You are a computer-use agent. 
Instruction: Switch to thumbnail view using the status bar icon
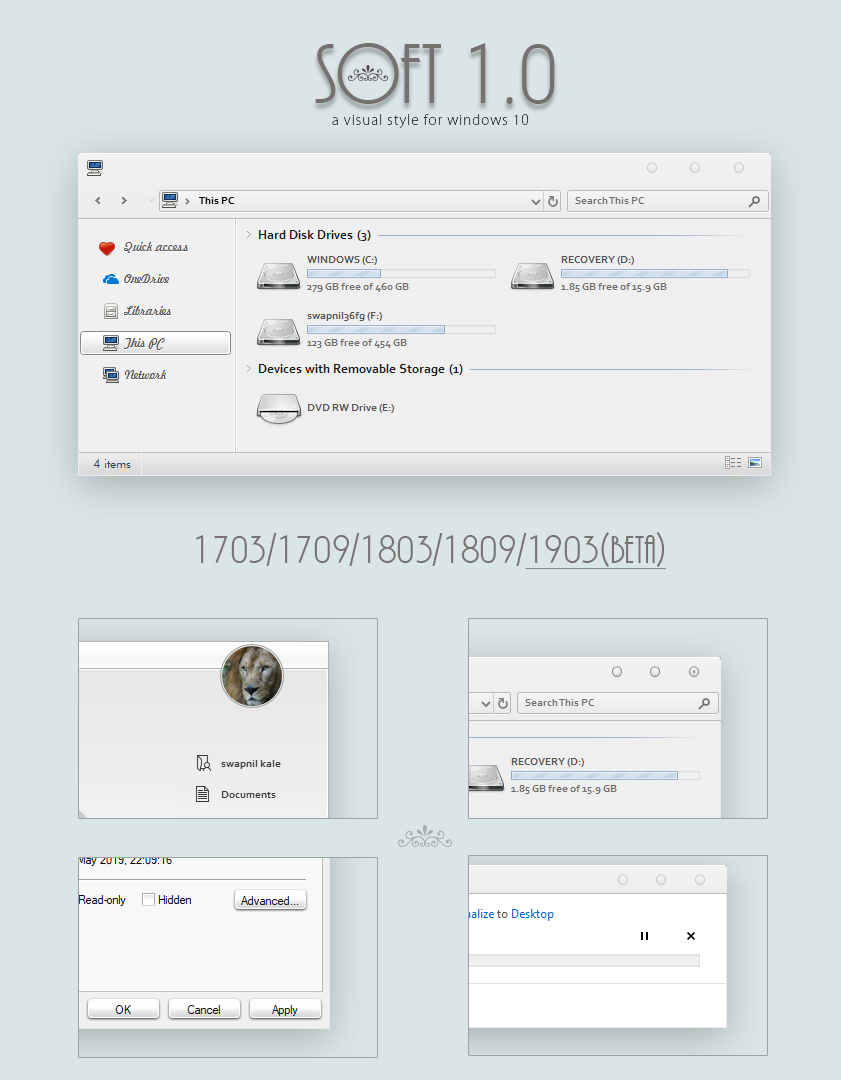755,462
